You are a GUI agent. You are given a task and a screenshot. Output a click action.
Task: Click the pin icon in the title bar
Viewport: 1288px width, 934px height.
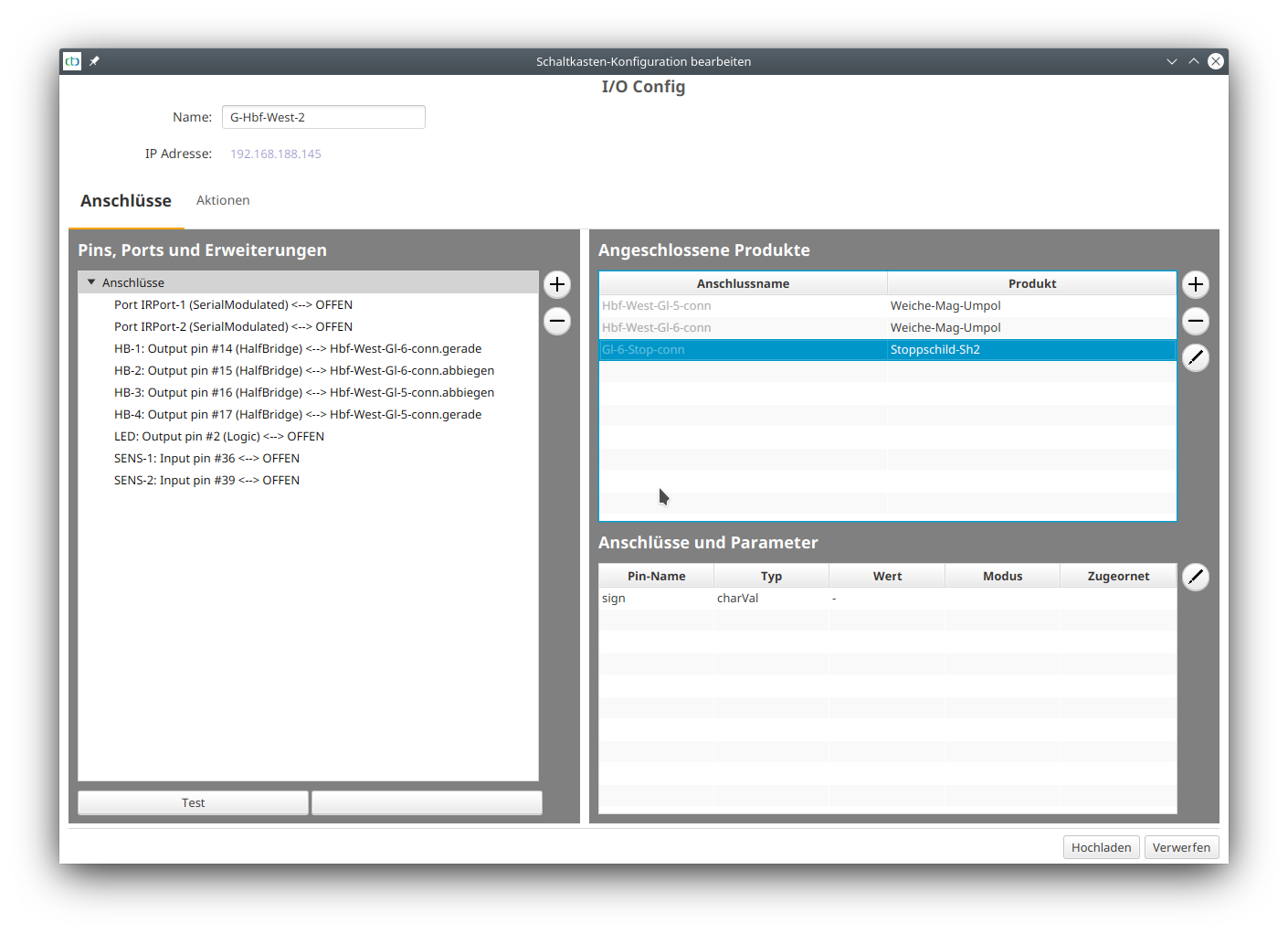click(94, 61)
